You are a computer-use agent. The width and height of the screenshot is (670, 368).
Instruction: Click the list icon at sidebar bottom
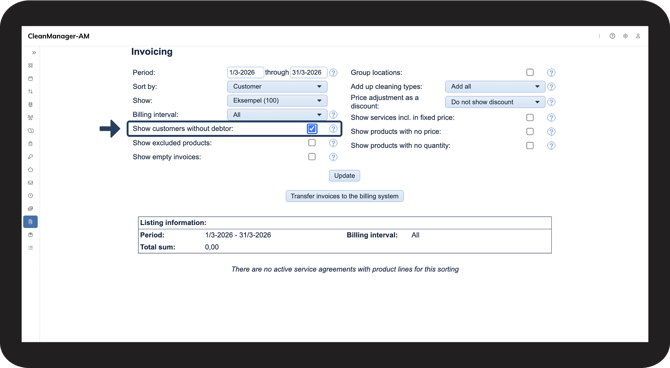click(30, 248)
